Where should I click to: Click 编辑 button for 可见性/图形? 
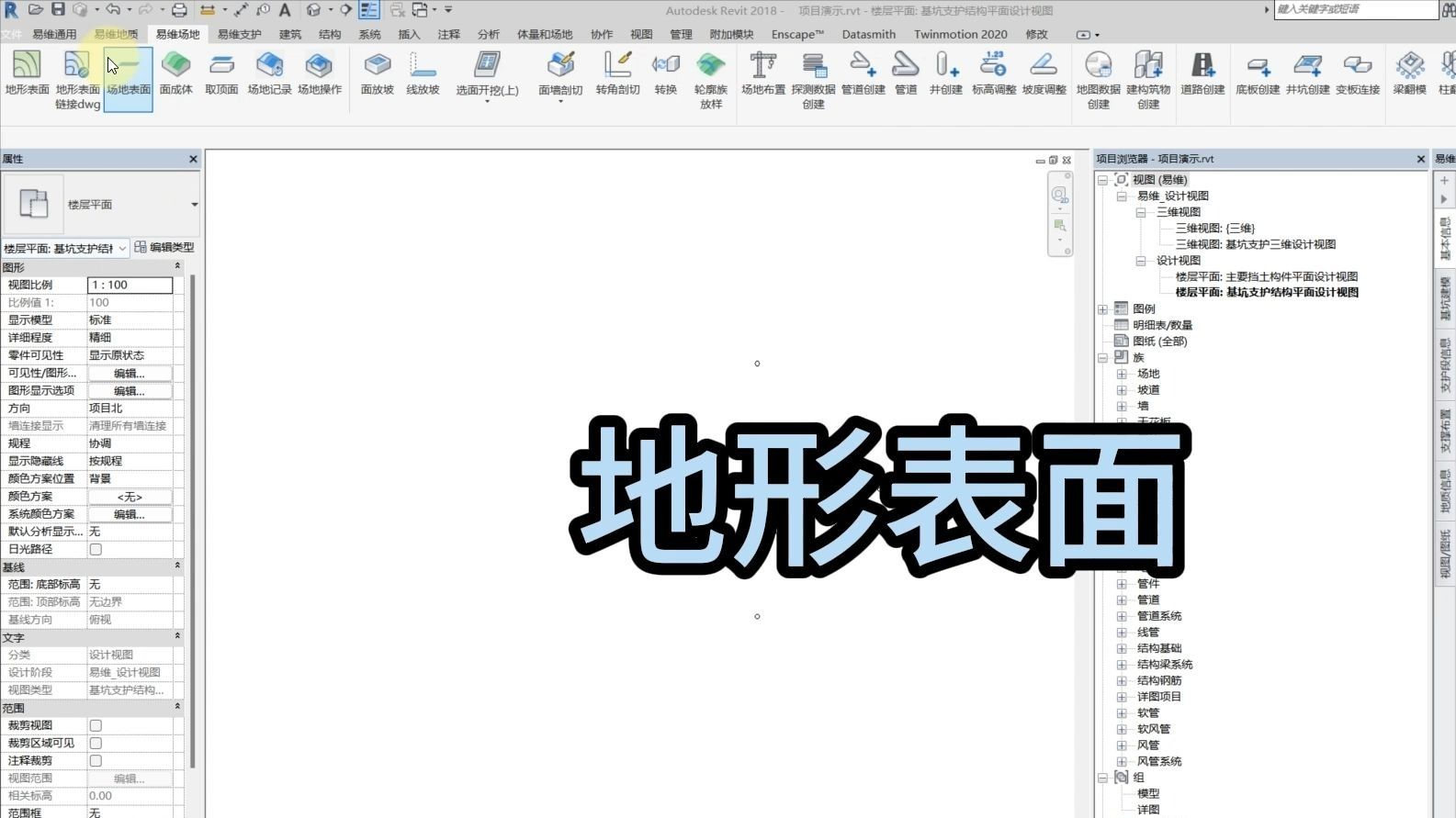pos(129,374)
